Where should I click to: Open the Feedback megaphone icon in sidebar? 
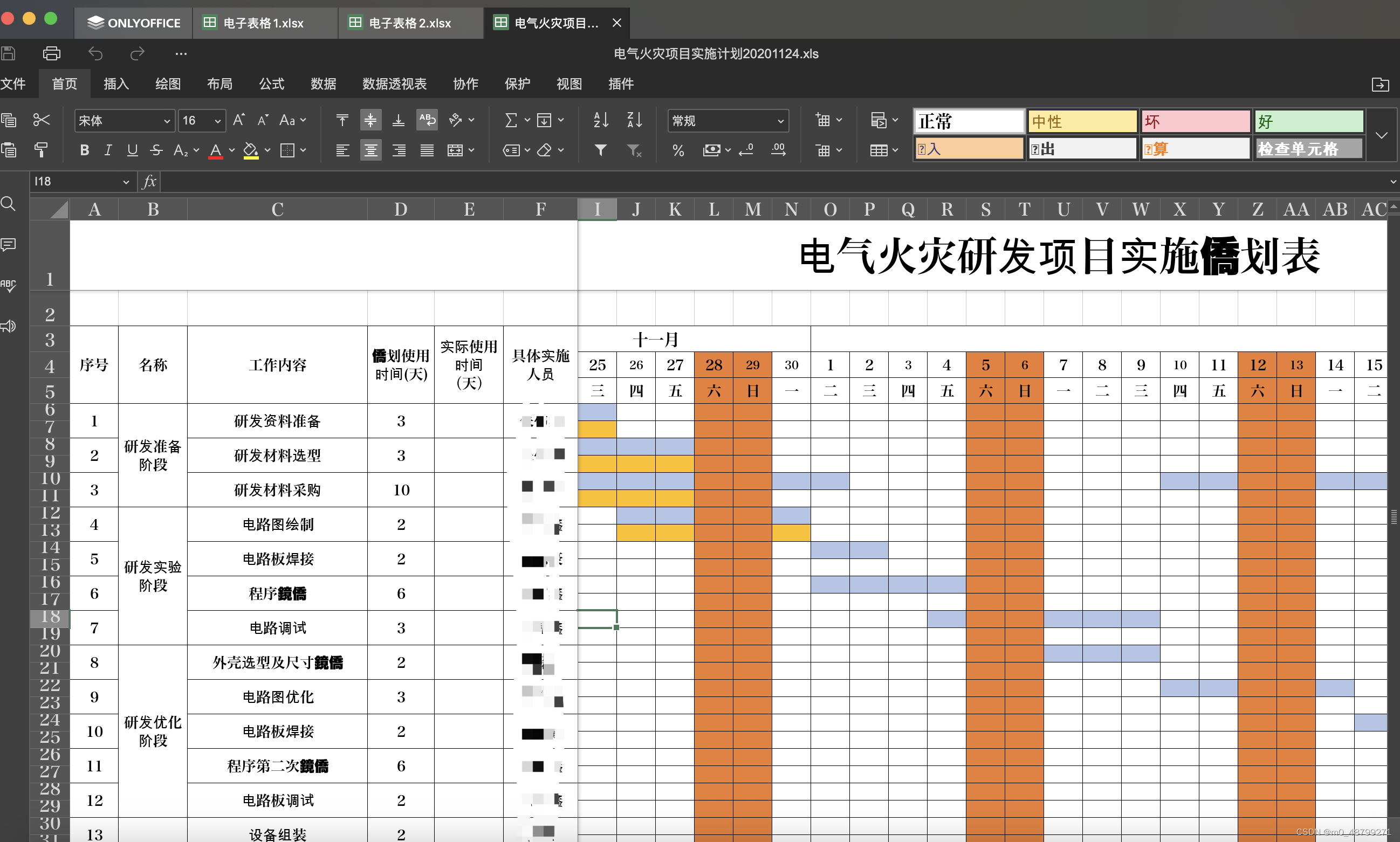click(x=8, y=326)
